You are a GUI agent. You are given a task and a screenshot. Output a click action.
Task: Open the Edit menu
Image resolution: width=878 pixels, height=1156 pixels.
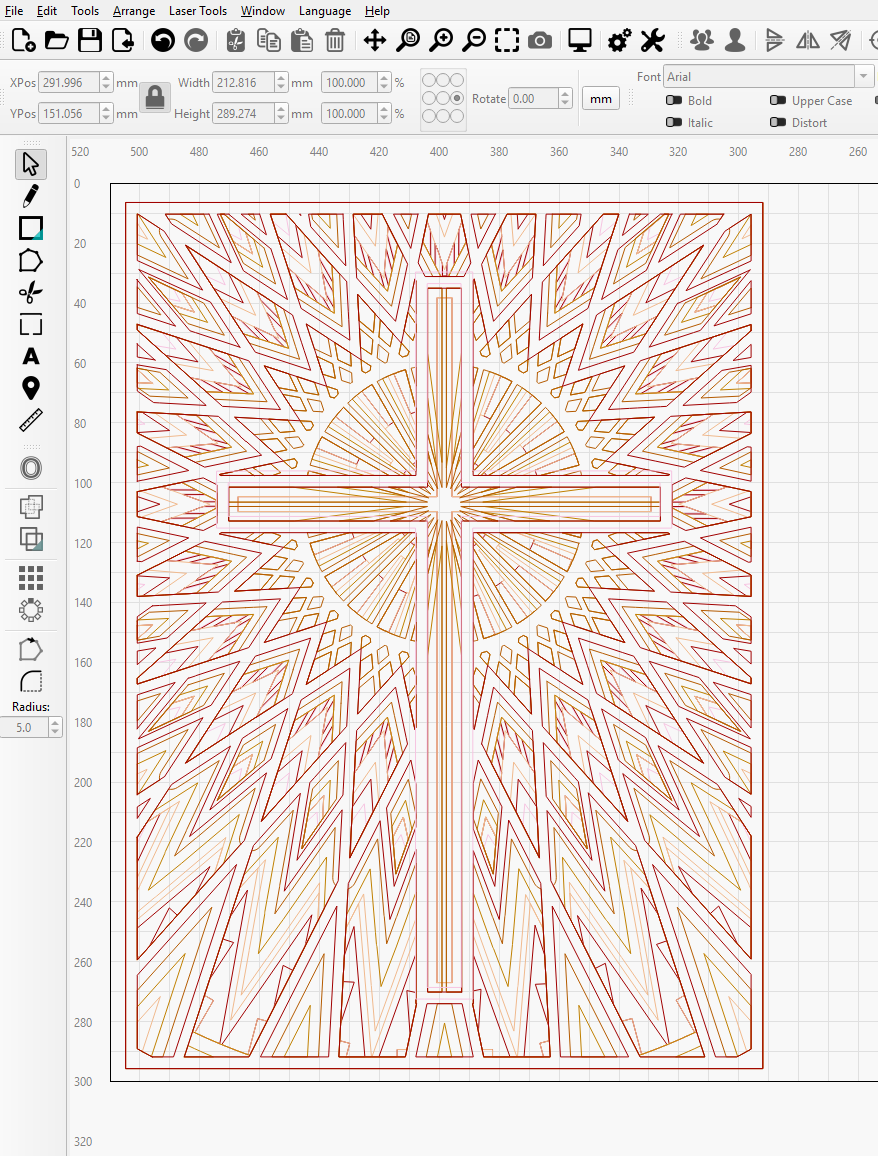[47, 11]
